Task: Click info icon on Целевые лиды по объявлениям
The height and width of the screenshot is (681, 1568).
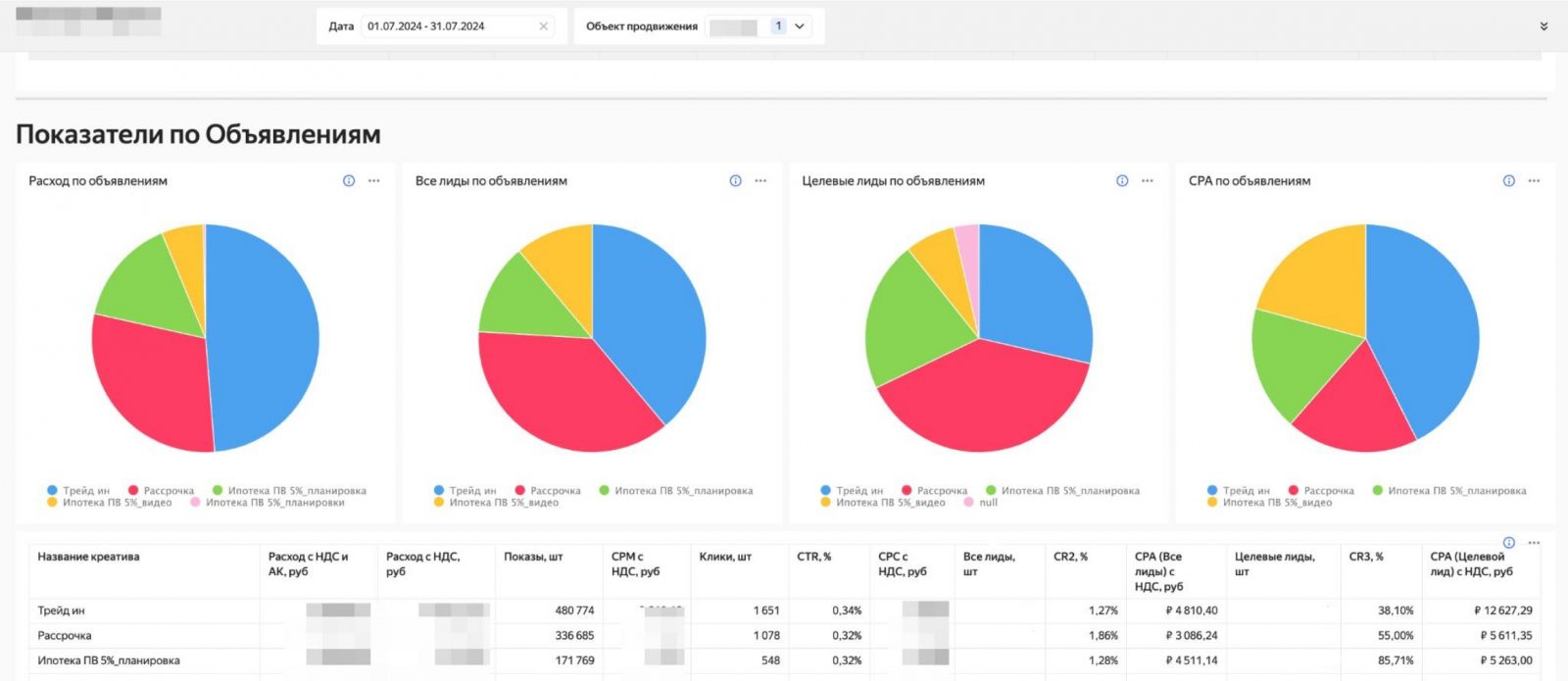Action: click(1122, 181)
